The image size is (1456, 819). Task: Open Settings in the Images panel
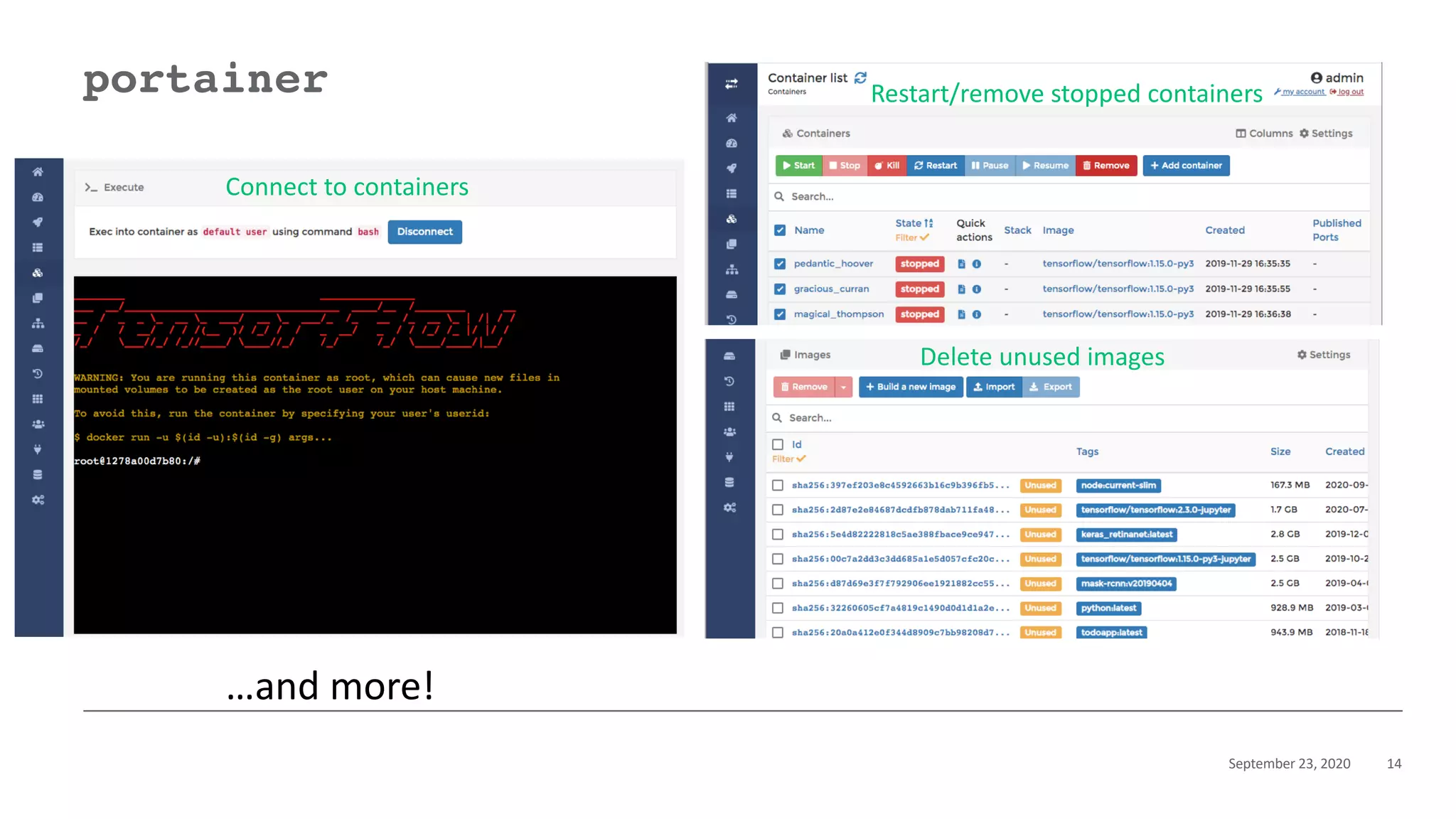click(x=1323, y=355)
